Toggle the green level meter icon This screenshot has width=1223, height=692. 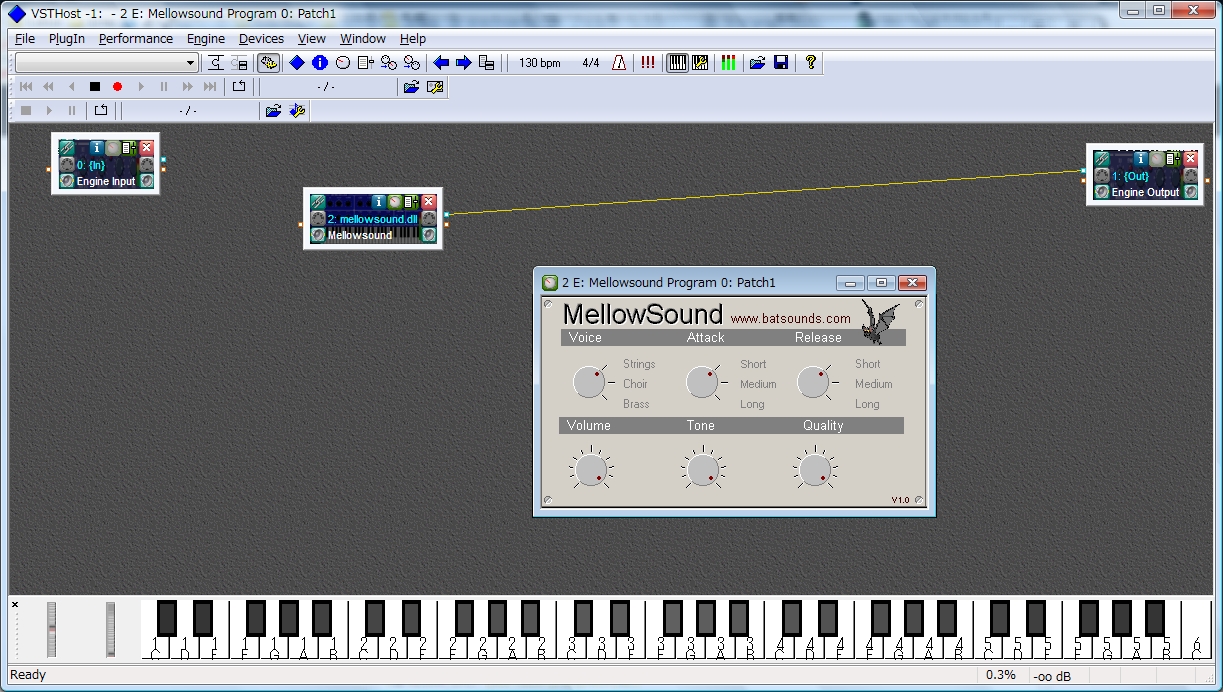click(728, 63)
